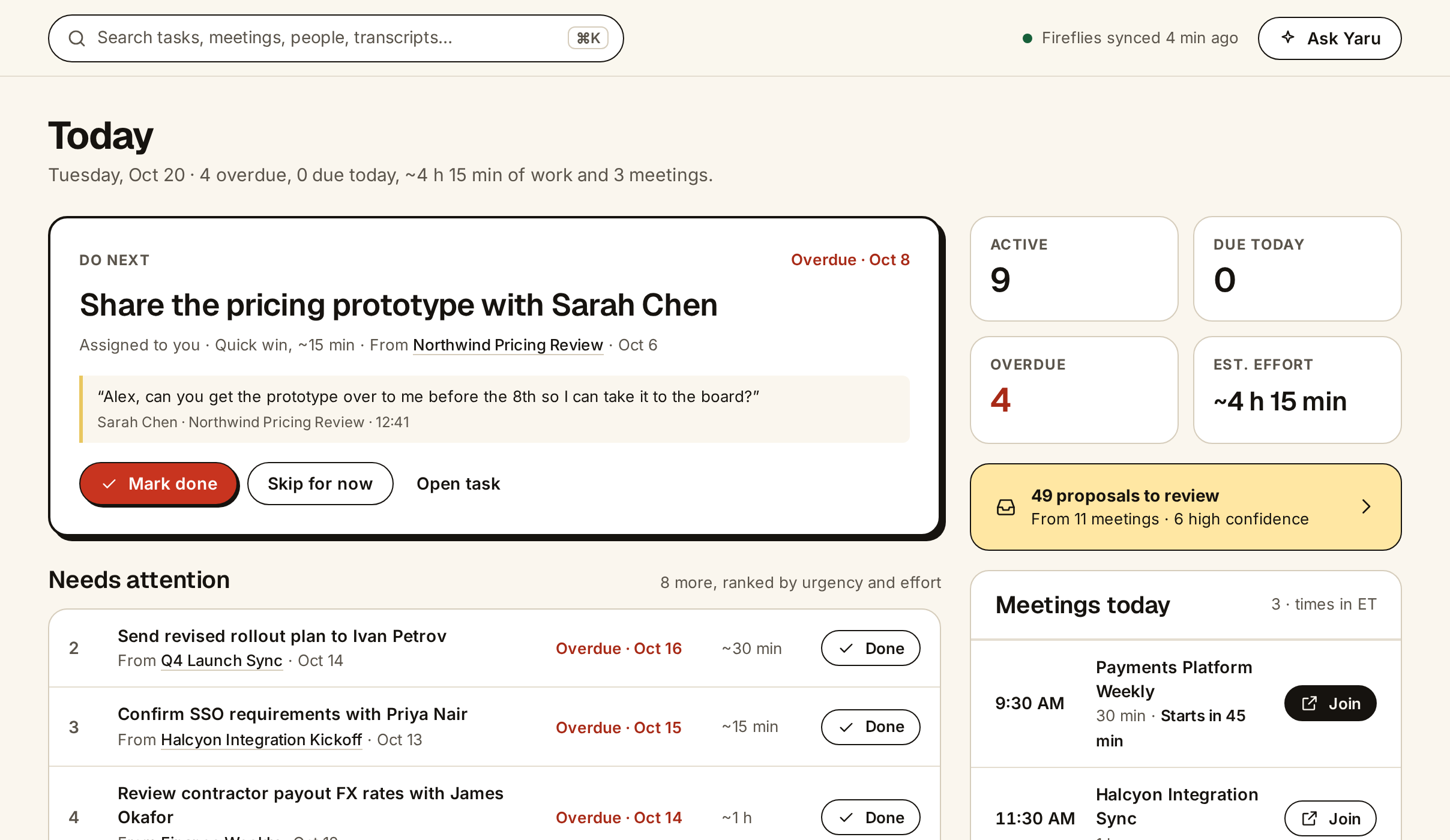Mark Send revised rollout plan as Done
The image size is (1450, 840).
[x=870, y=648]
